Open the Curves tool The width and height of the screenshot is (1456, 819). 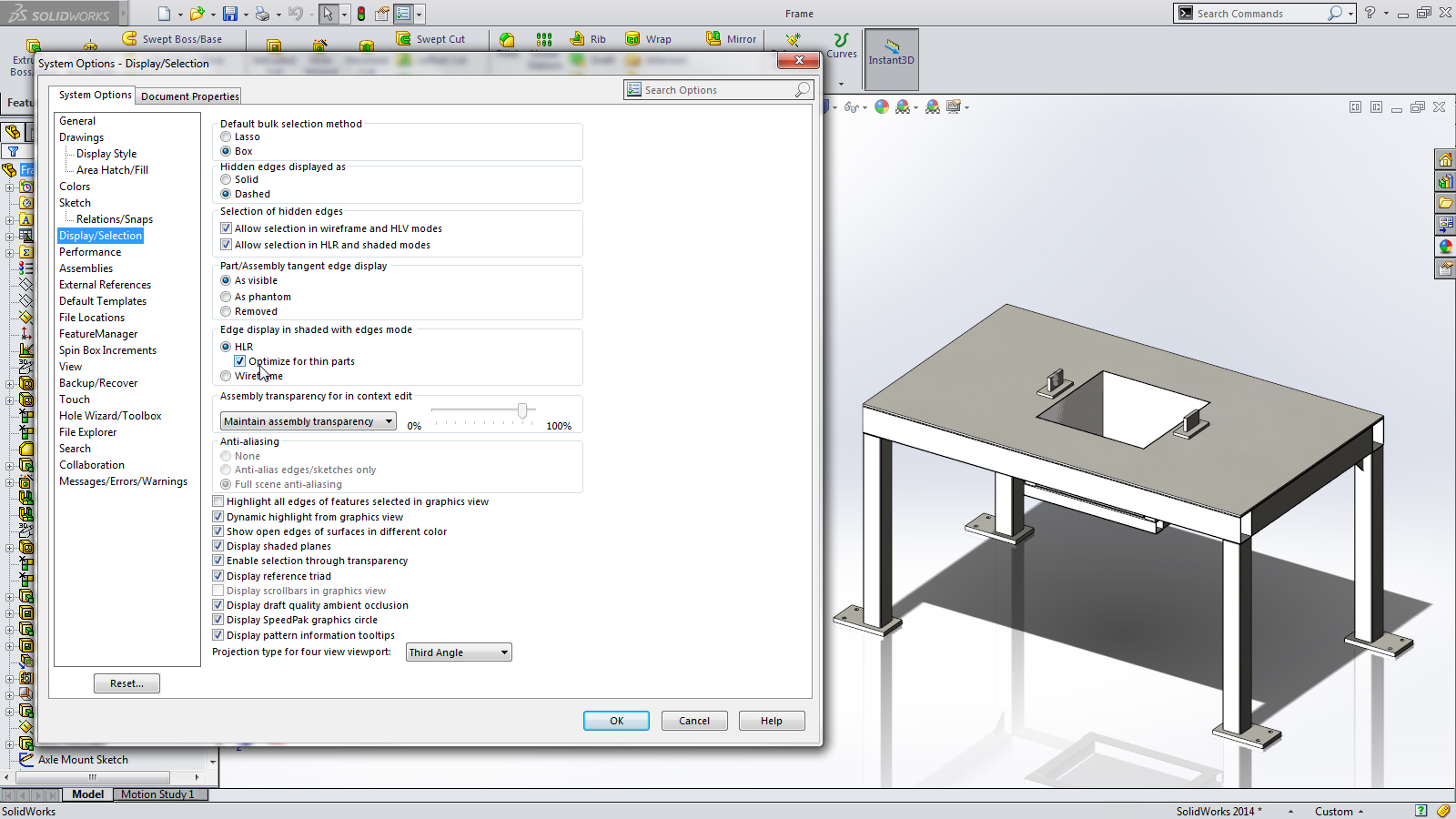tap(841, 45)
